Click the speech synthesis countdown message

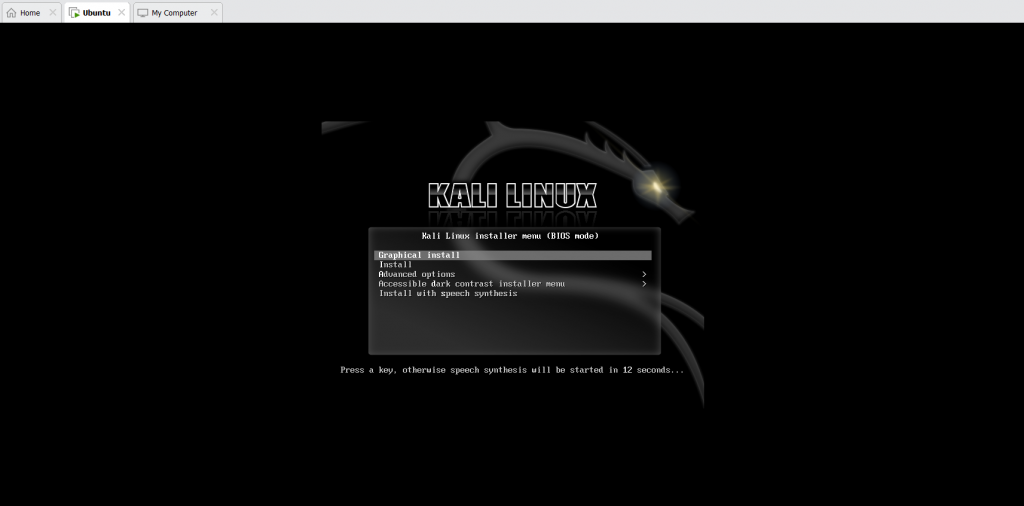(x=512, y=370)
